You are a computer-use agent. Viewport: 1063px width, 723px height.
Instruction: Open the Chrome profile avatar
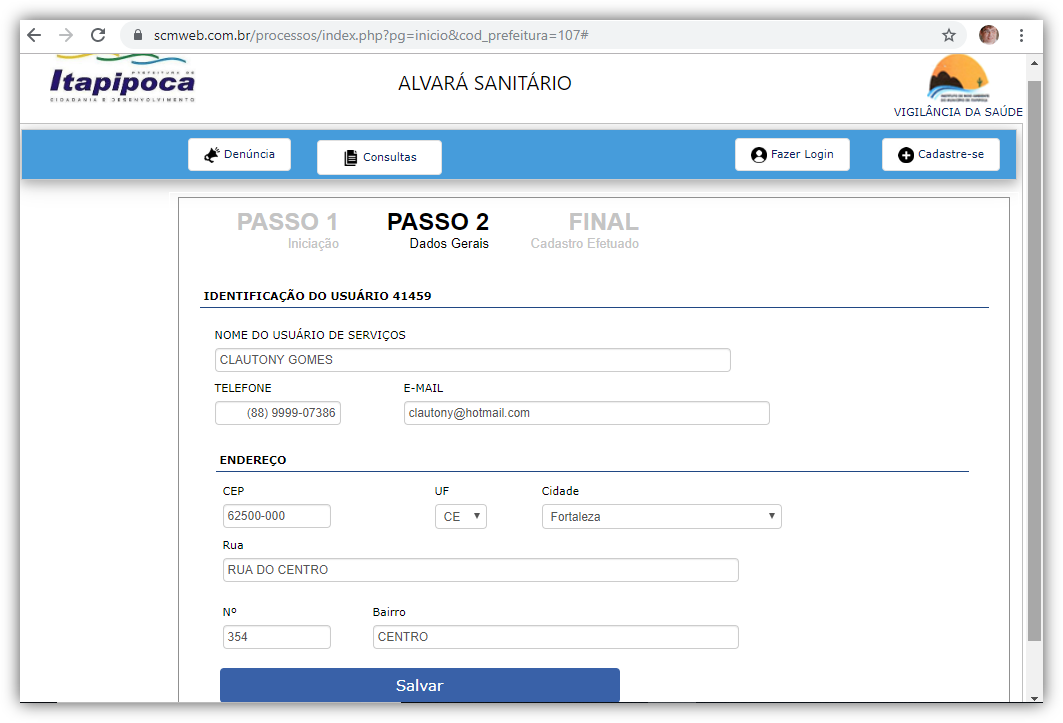tap(988, 35)
